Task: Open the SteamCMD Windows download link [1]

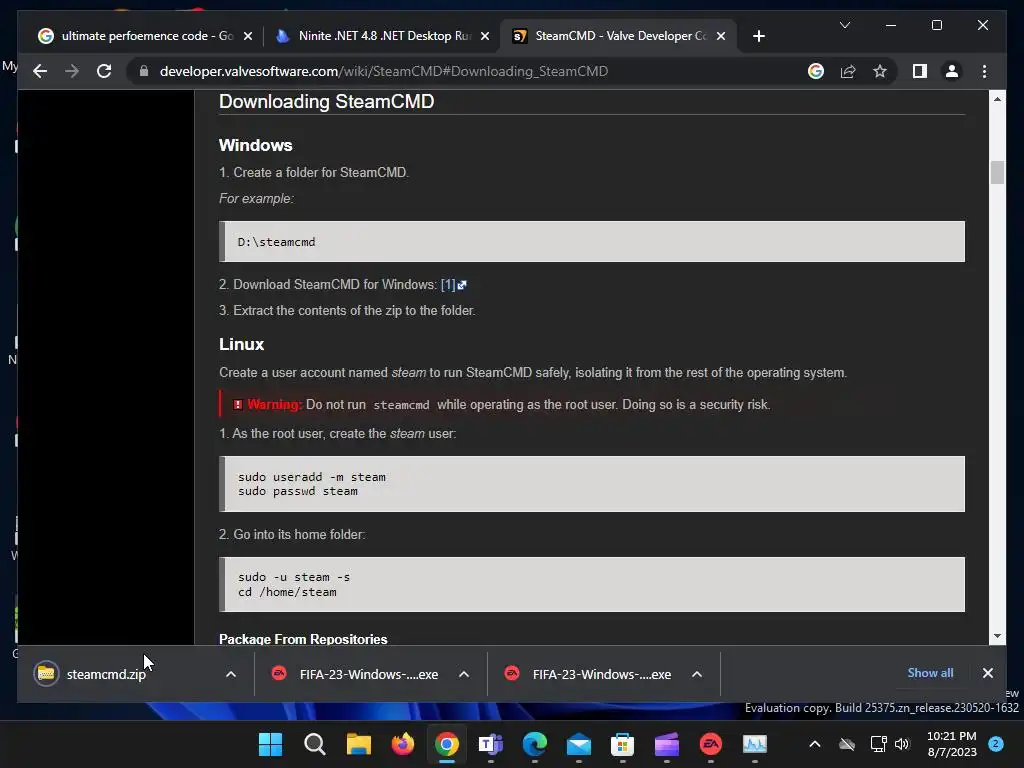Action: (x=453, y=285)
